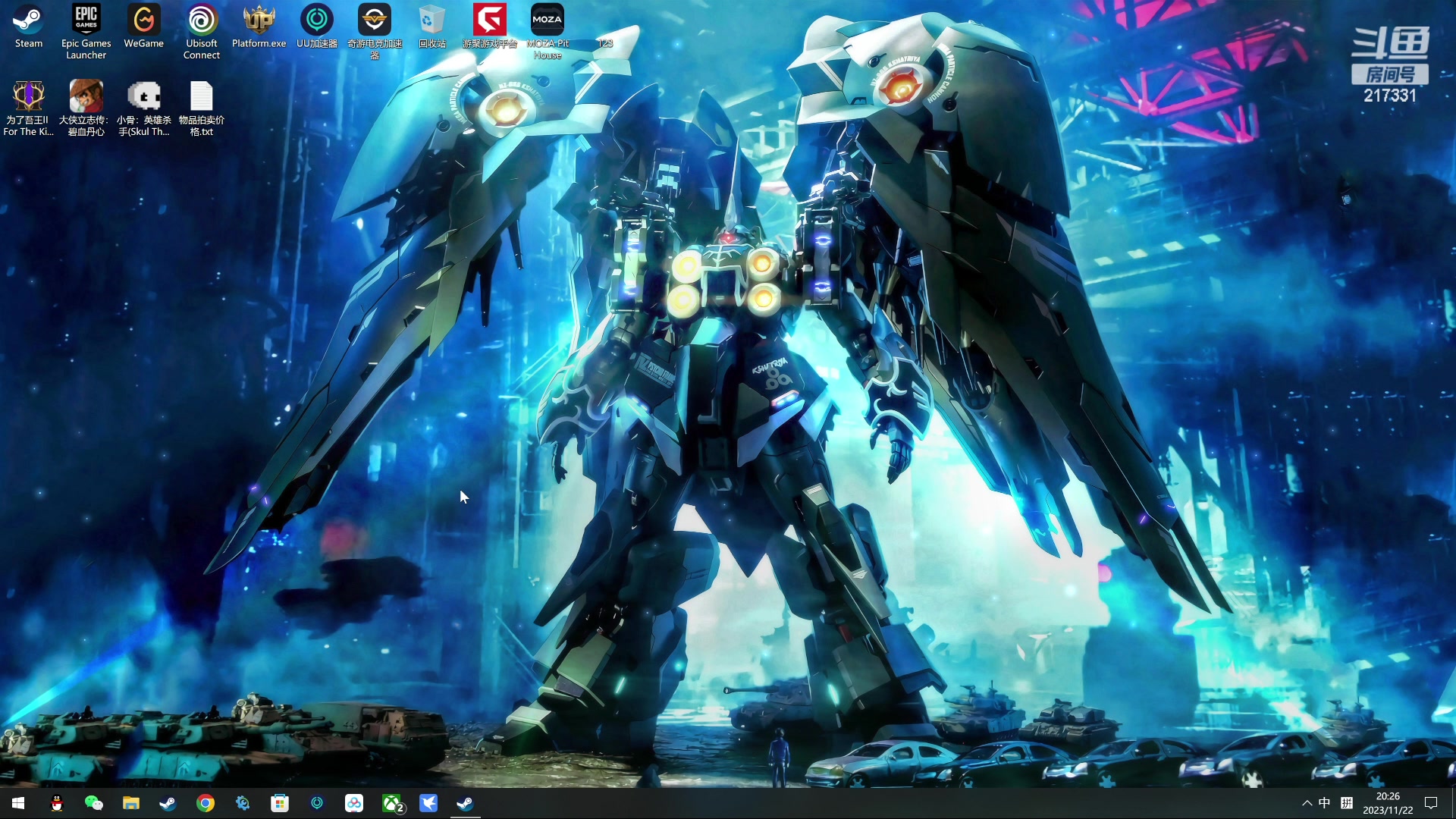Open Microsoft Store from the taskbar
This screenshot has height=819, width=1456.
(x=280, y=803)
